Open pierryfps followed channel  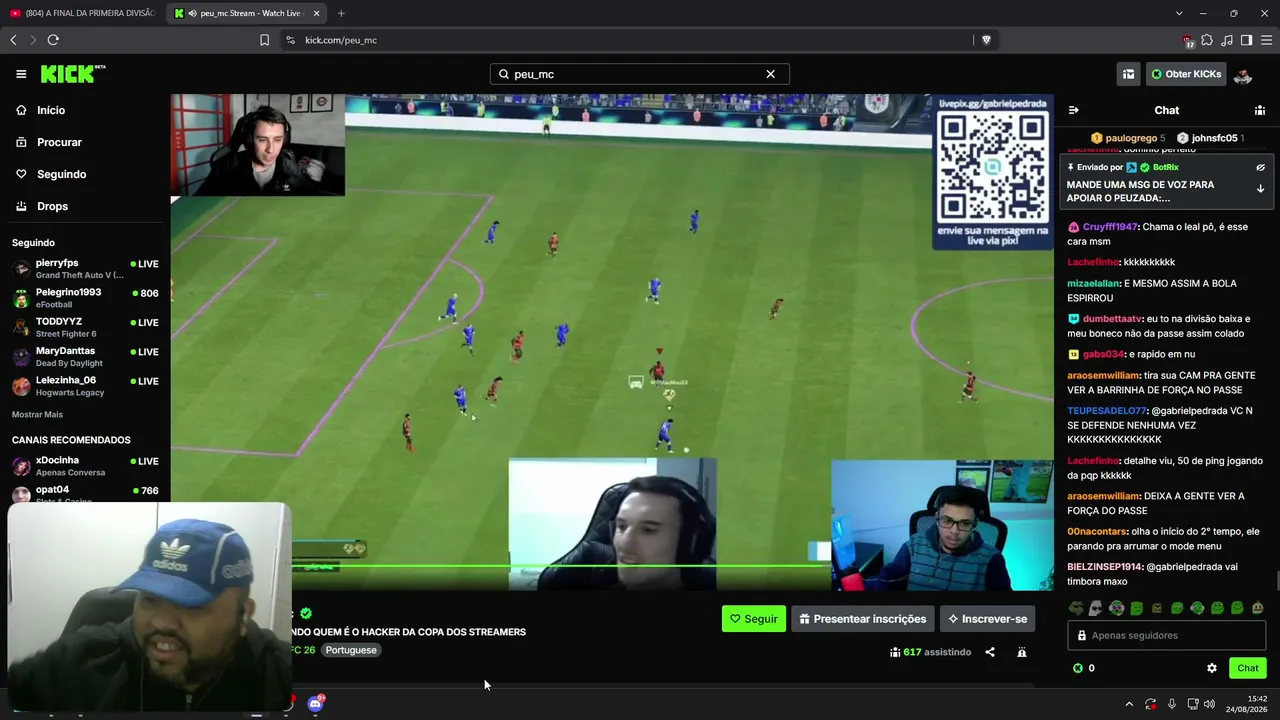tap(85, 269)
